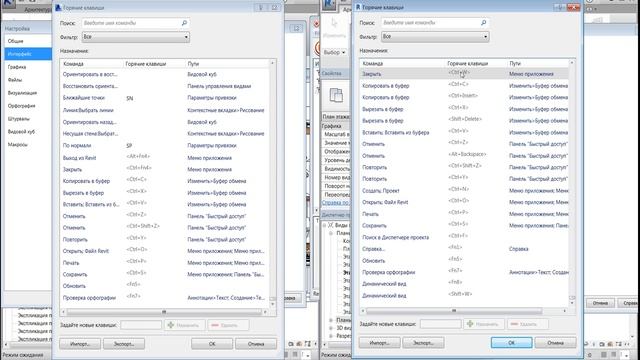This screenshot has height=360, width=640.
Task: Select Печать row in right dialog
Action: [x=464, y=214]
